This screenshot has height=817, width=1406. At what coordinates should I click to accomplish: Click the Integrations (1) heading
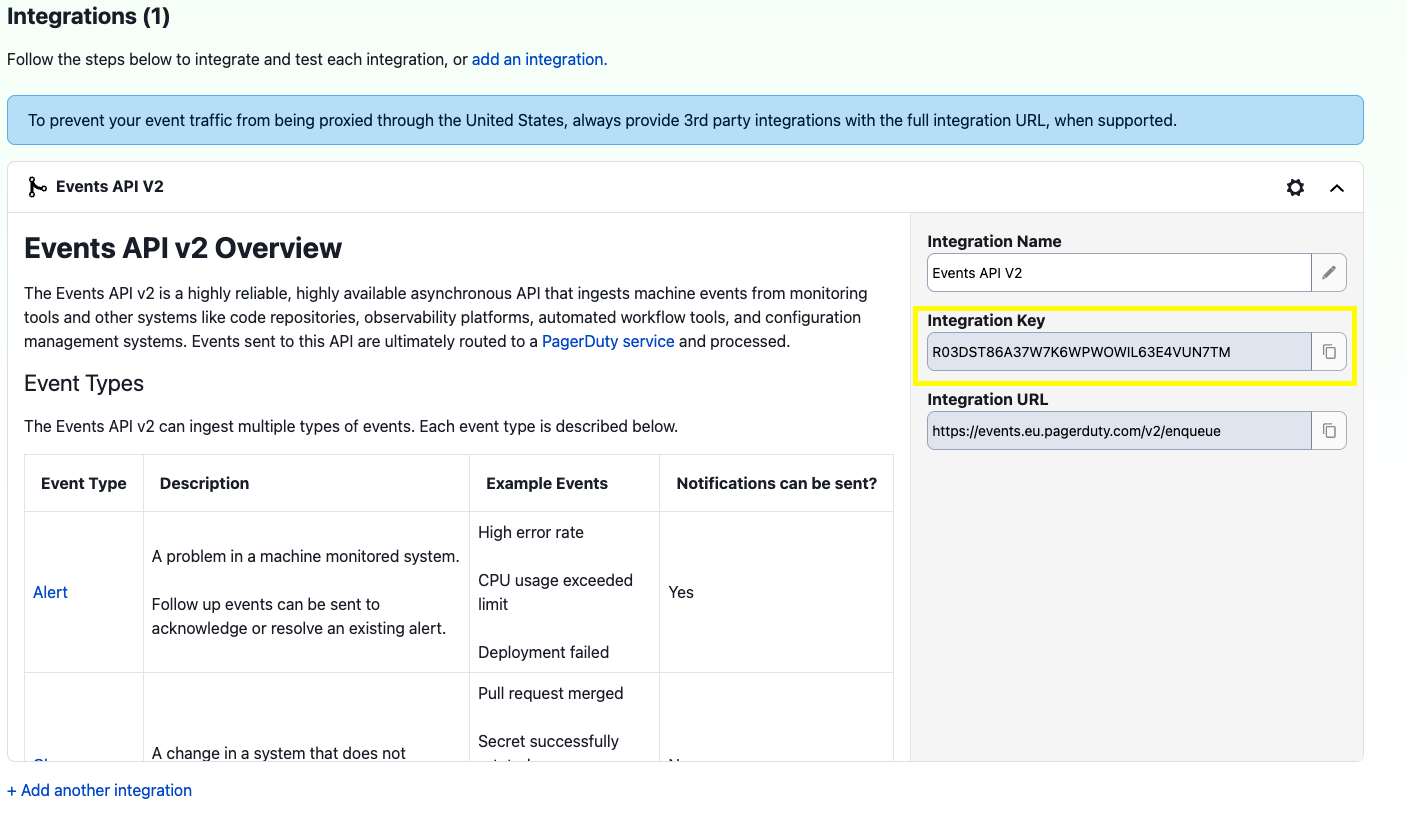[88, 16]
